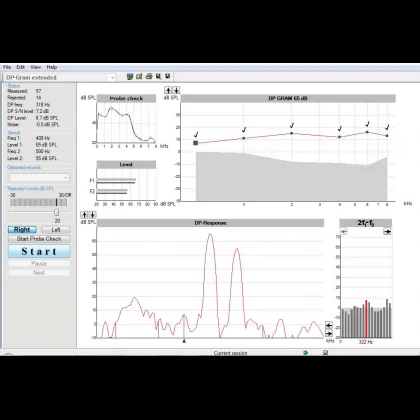
Task: Select the Left ear toggle button
Action: tap(56, 230)
